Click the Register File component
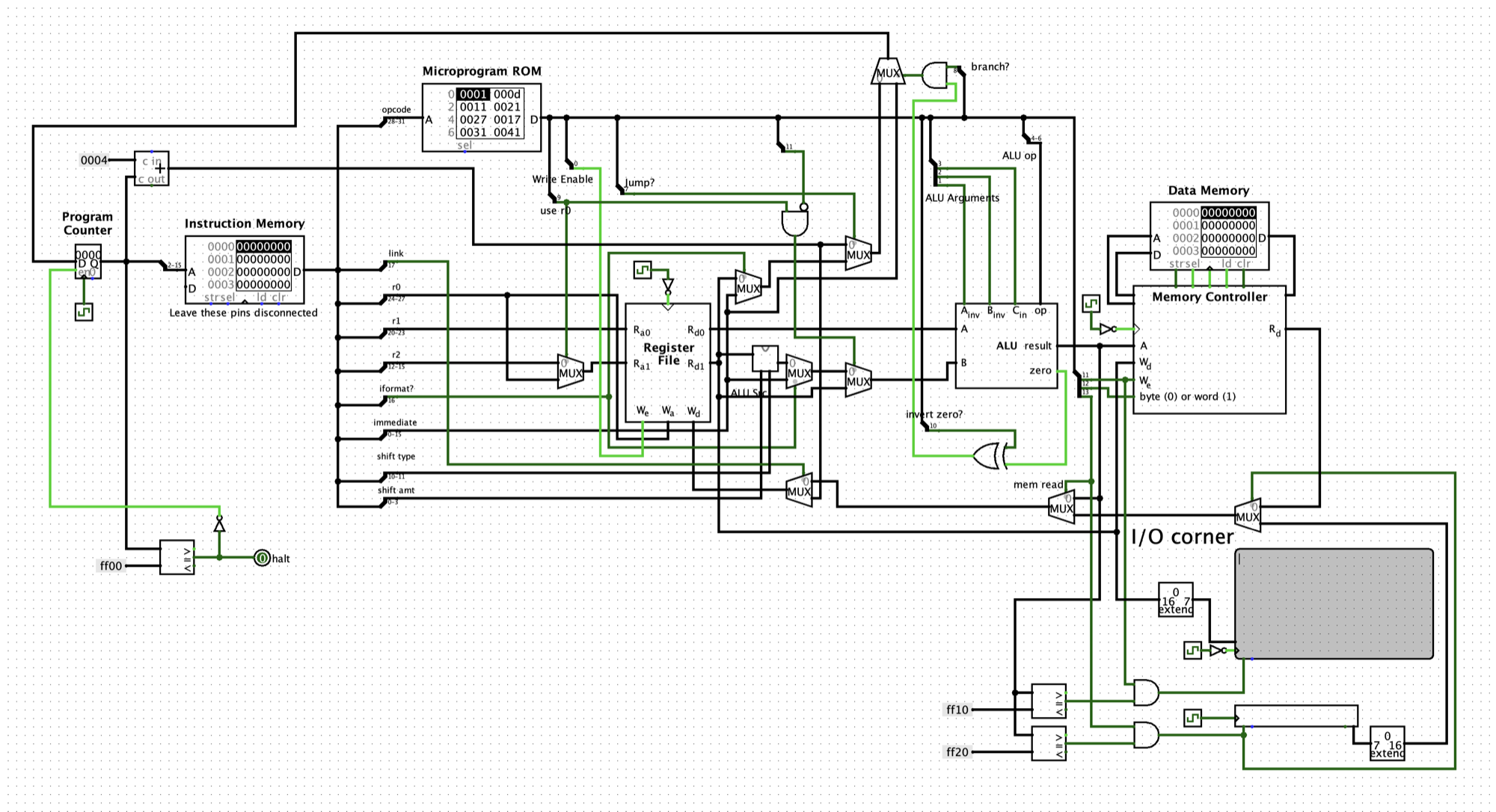 (x=668, y=363)
